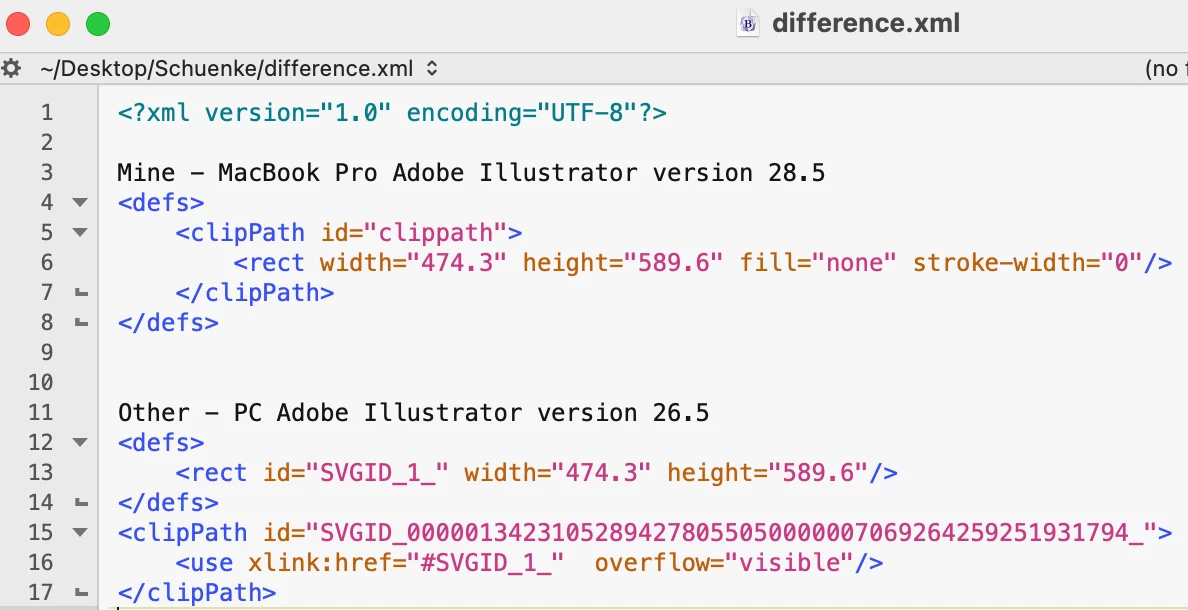
Task: Select line number 11 in gutter
Action: click(41, 413)
